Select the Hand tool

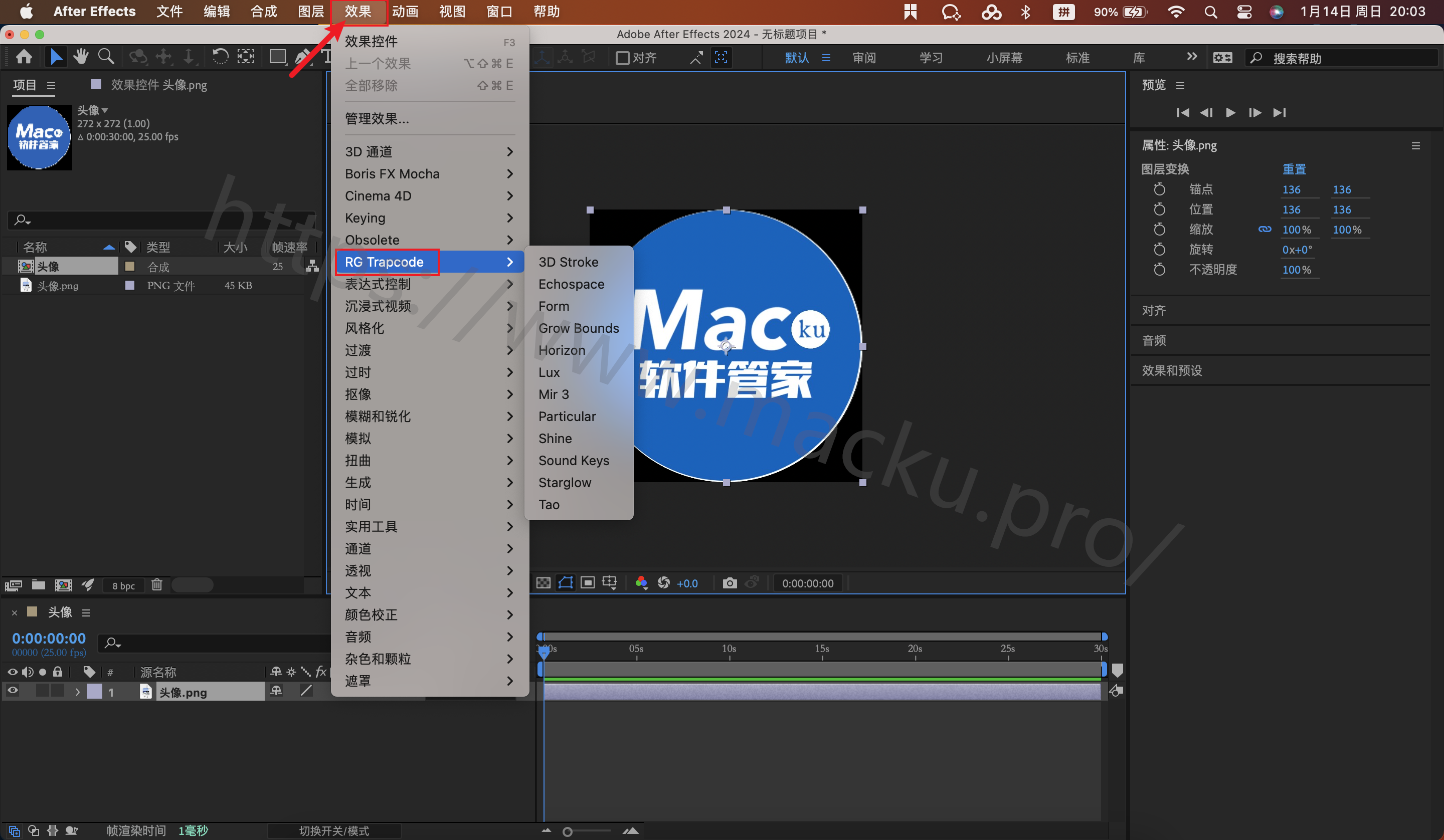click(x=81, y=57)
